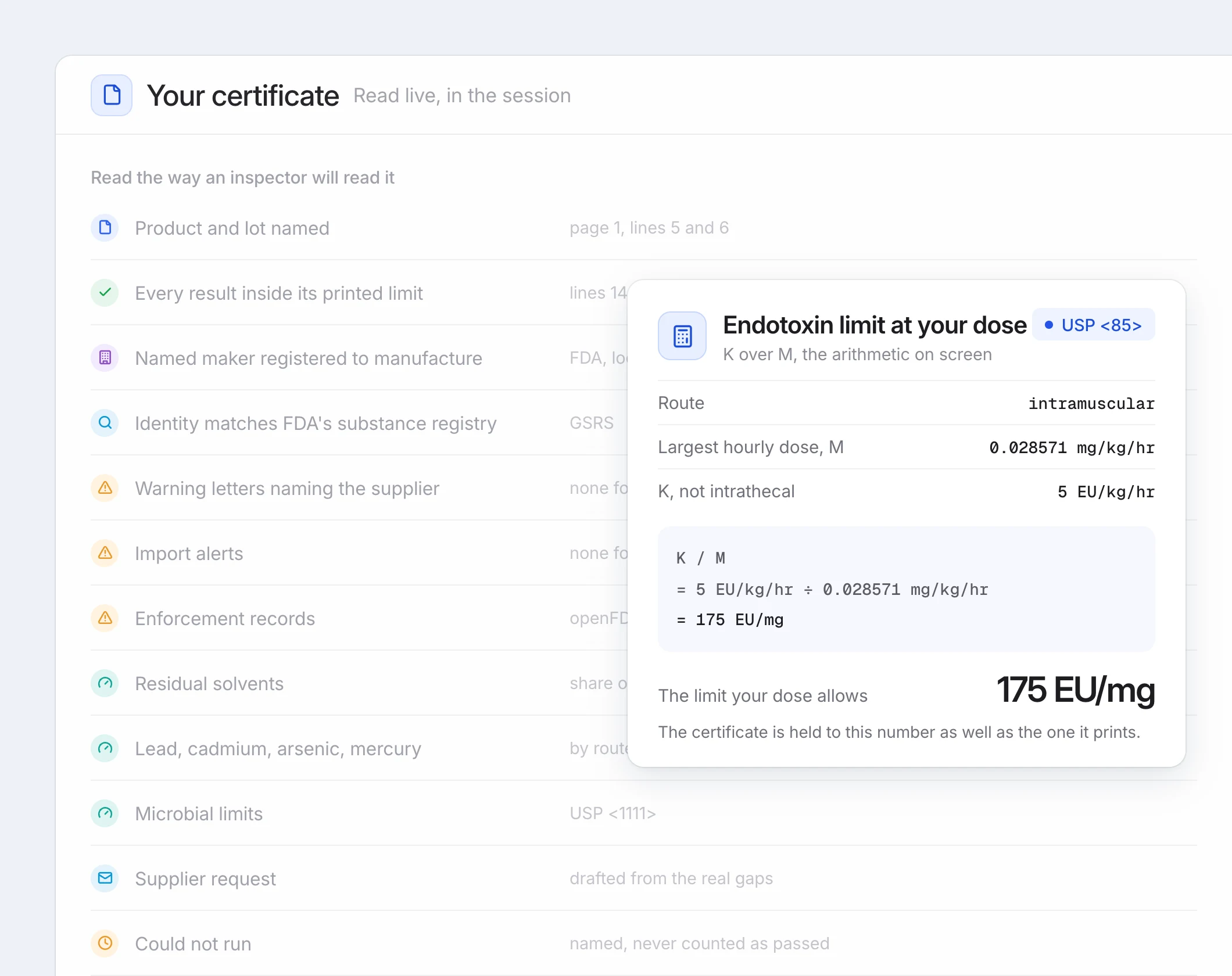
Task: Click the K / M calculation box
Action: [906, 589]
